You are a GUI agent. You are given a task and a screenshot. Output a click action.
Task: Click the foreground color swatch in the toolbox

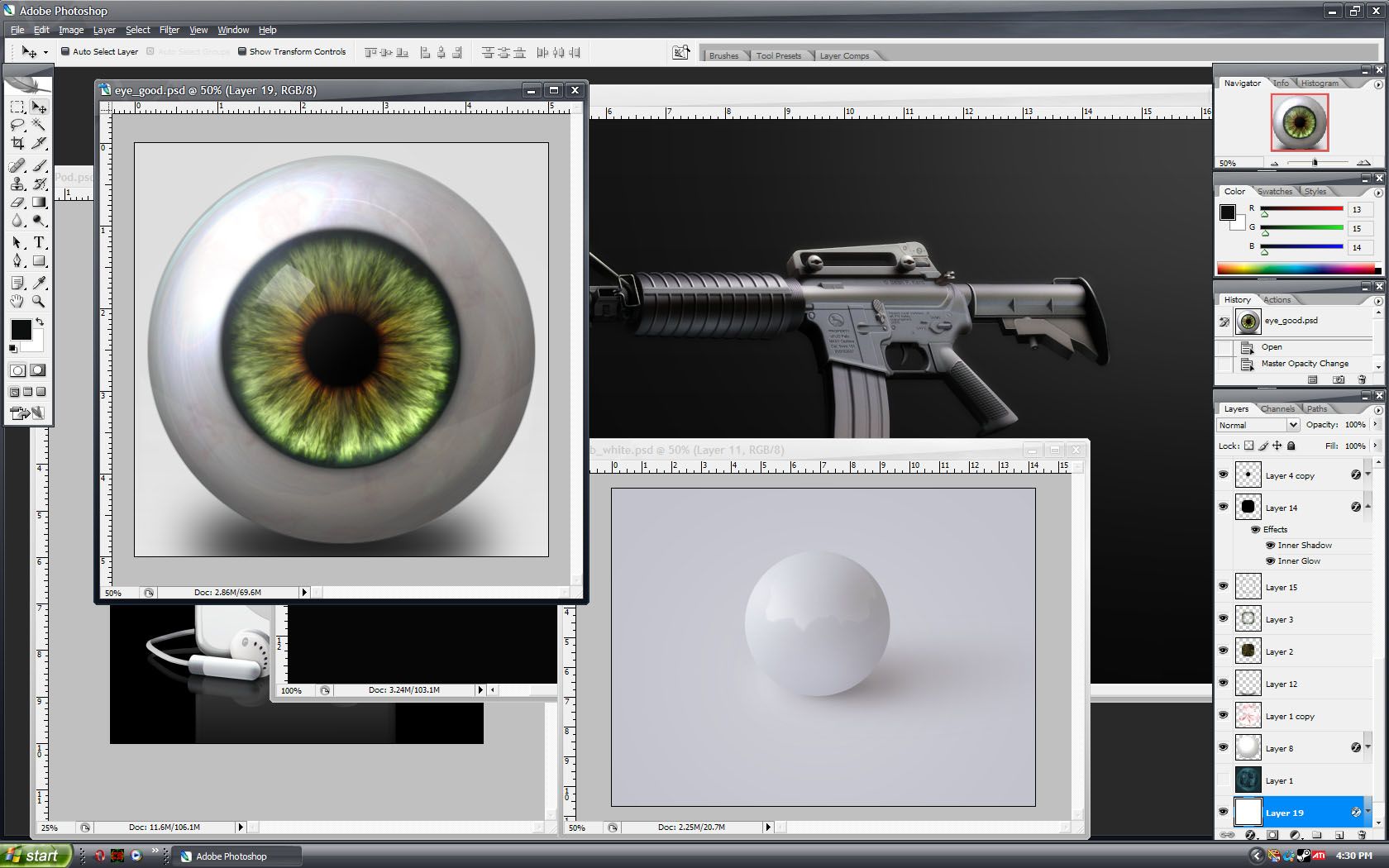point(21,330)
